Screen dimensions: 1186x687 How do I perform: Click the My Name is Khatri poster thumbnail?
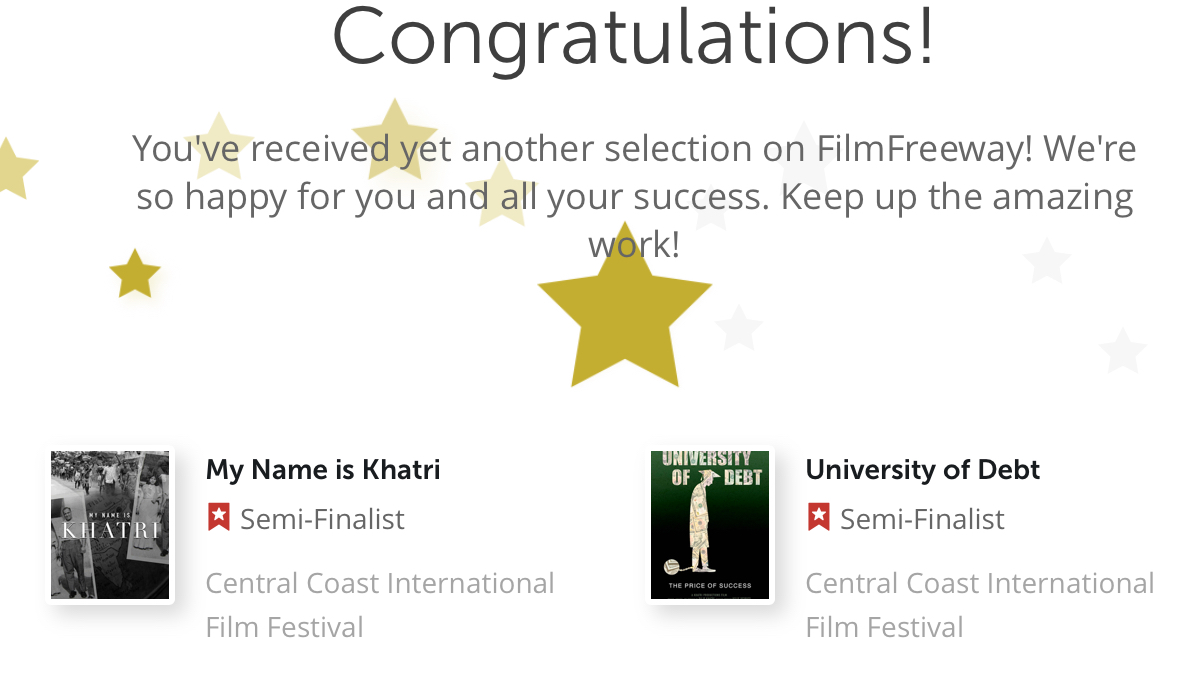click(x=110, y=525)
